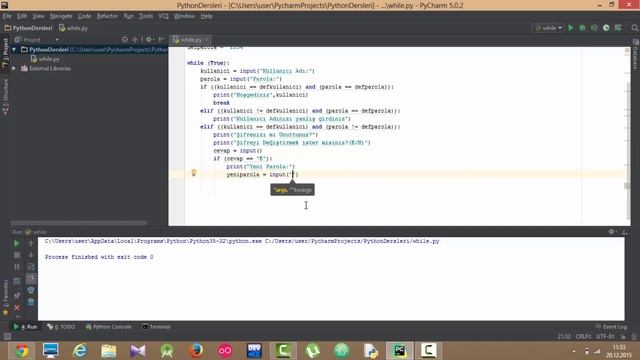Open the search everywhere magnifier
The width and height of the screenshot is (640, 360).
tap(634, 28)
